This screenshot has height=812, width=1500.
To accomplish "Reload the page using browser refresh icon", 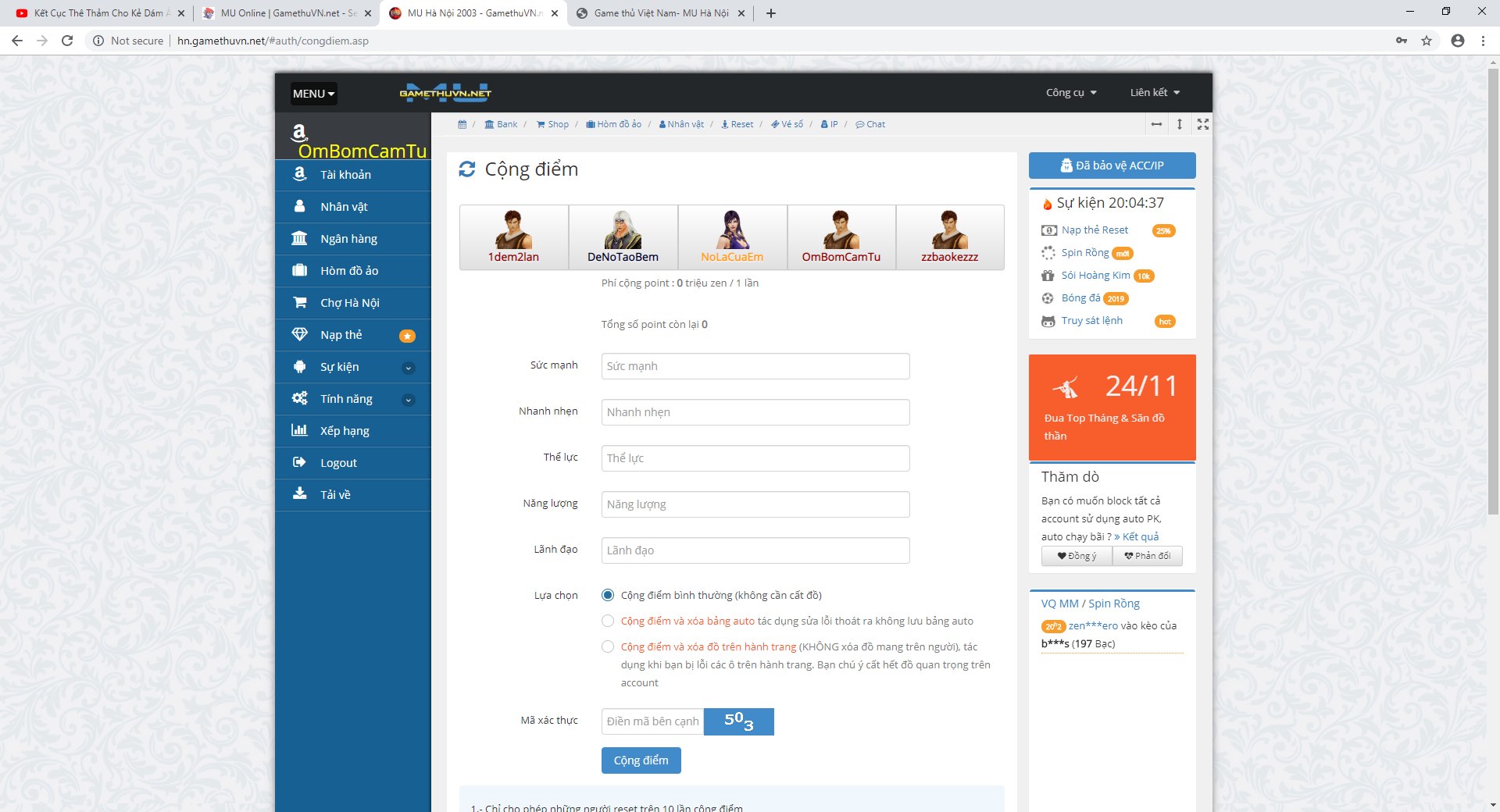I will [67, 41].
